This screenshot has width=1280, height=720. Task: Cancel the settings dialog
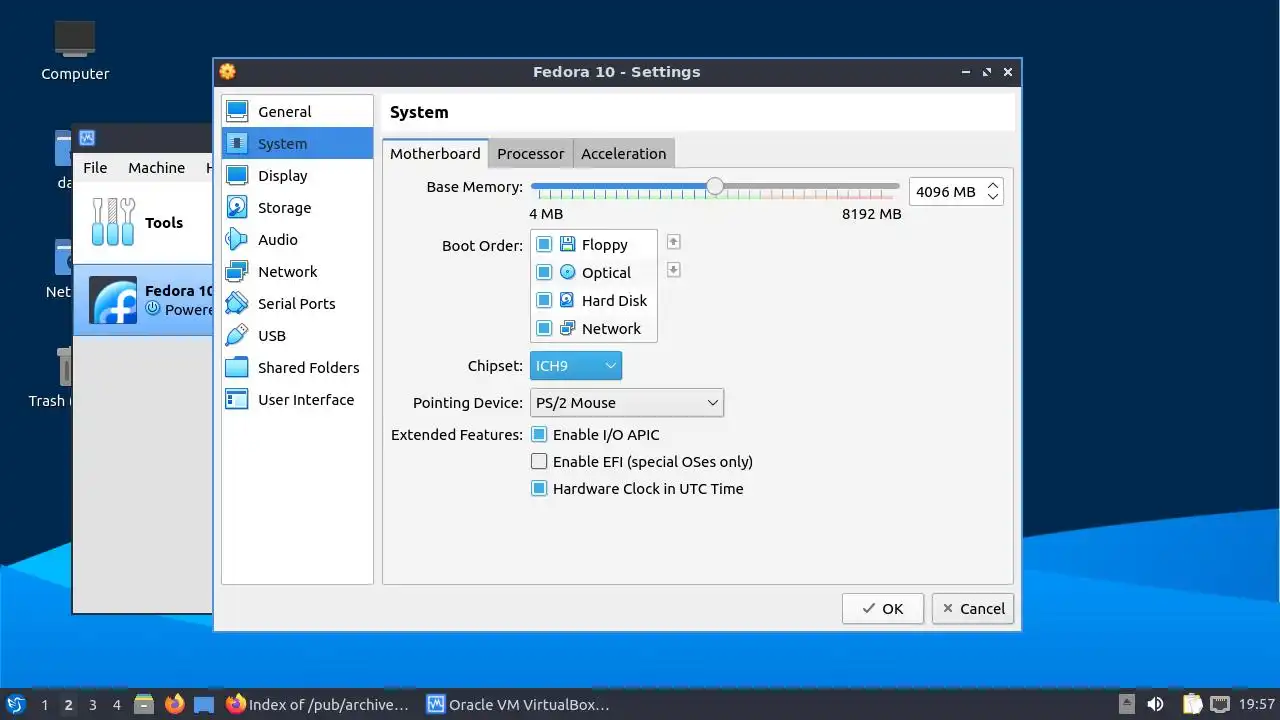pyautogui.click(x=973, y=609)
